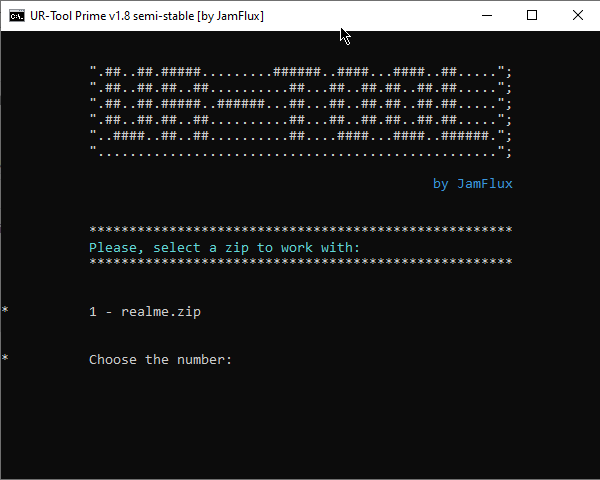This screenshot has width=600, height=480.
Task: Click the UR-TOOL ASCII art banner
Action: click(x=300, y=111)
